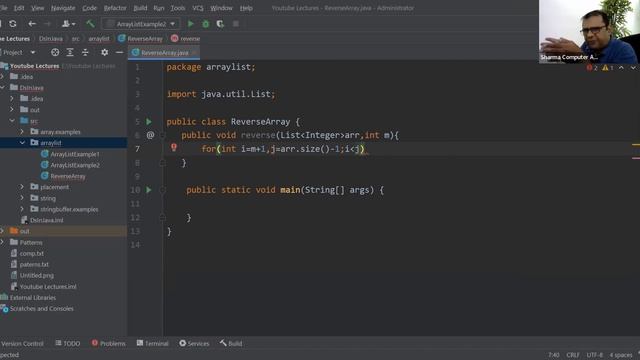
Task: Go to previous highlighted error arrow
Action: click(621, 68)
